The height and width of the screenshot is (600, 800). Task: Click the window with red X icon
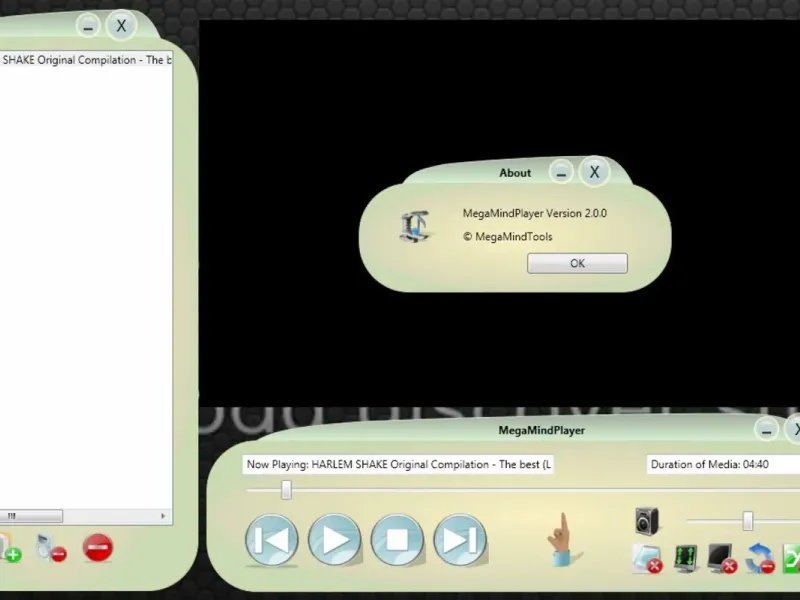[x=647, y=559]
